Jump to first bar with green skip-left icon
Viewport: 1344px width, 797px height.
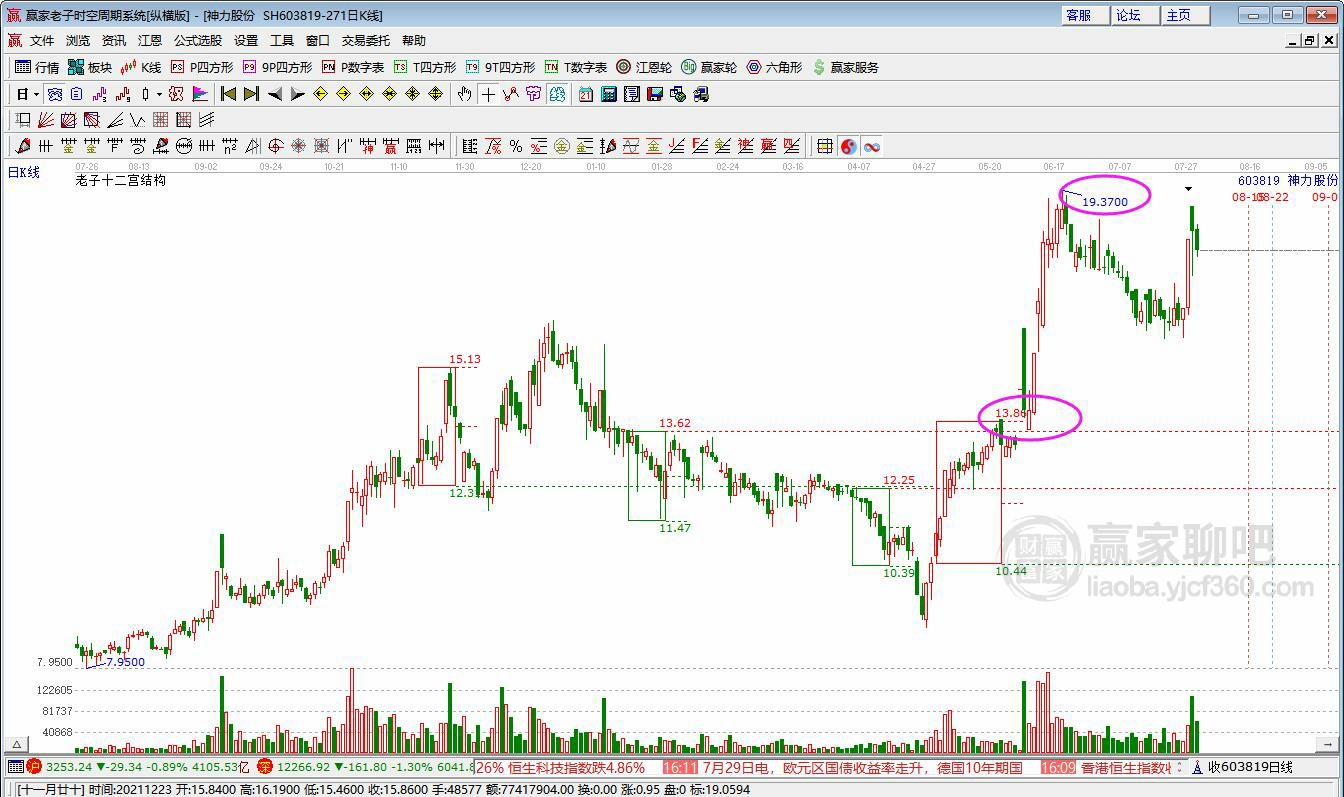[229, 94]
